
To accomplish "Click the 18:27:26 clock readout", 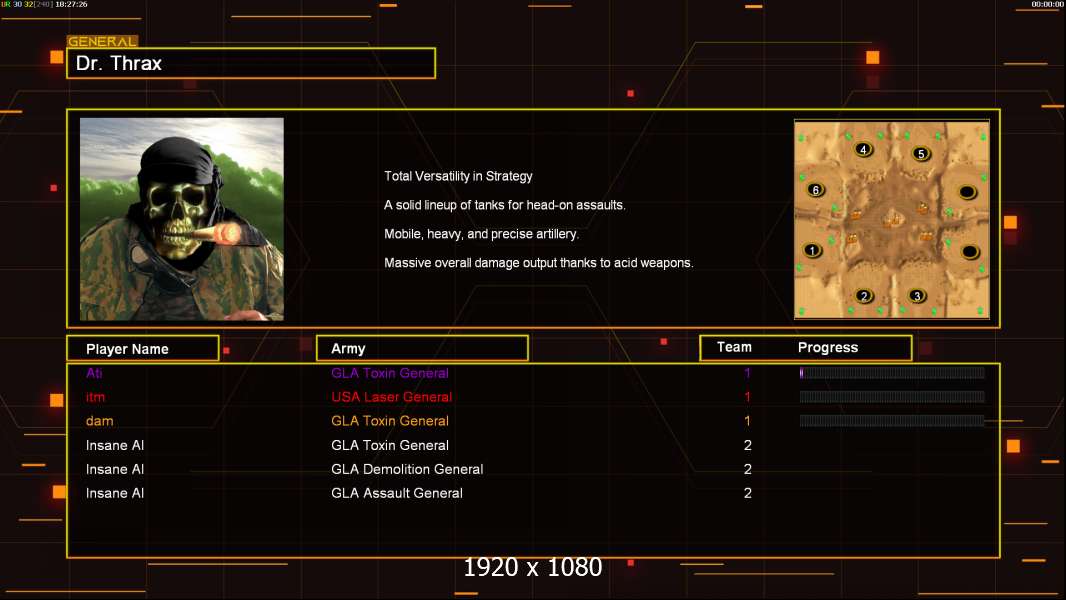I will point(71,4).
